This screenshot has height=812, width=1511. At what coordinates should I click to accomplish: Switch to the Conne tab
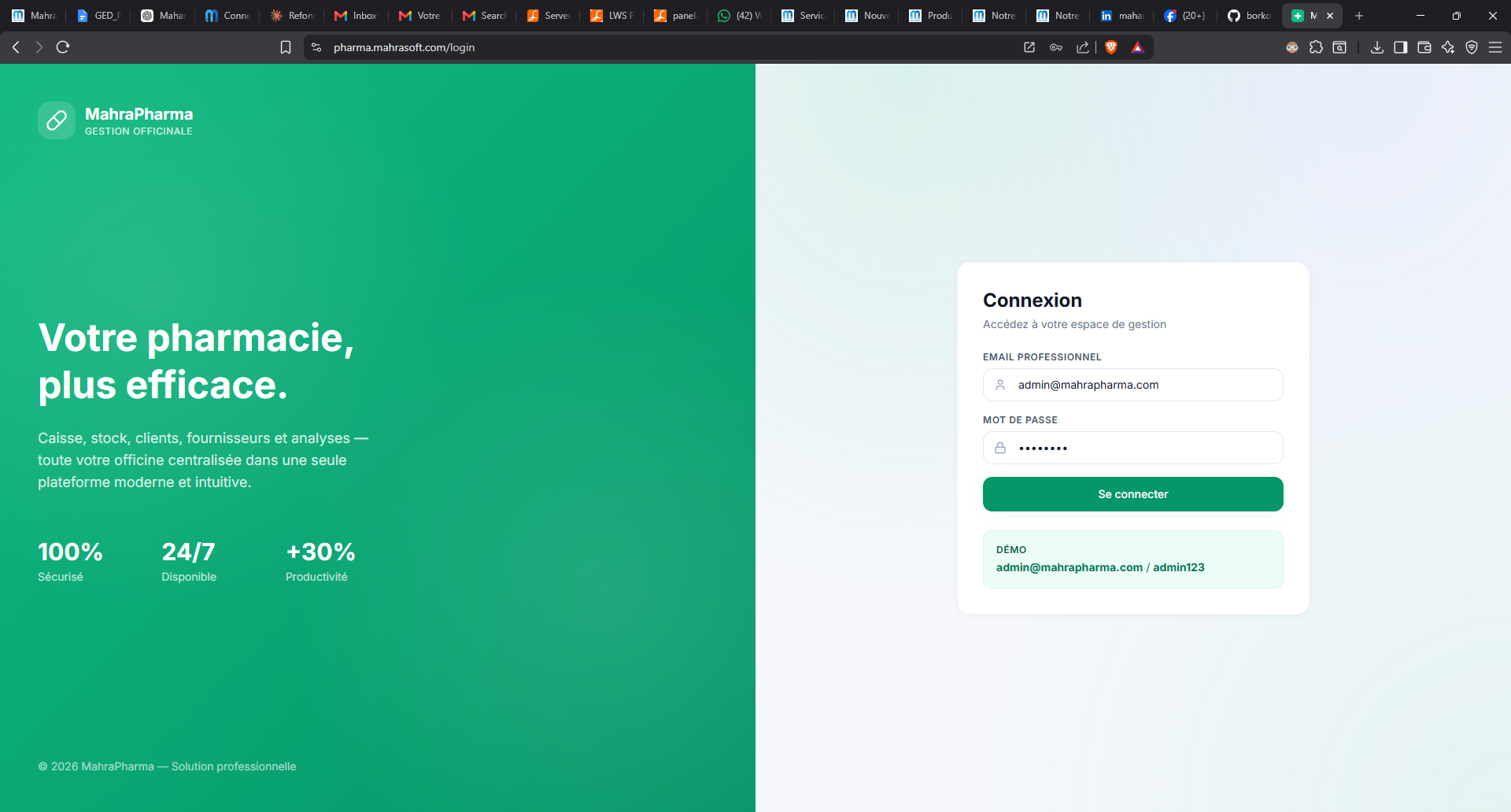point(228,16)
